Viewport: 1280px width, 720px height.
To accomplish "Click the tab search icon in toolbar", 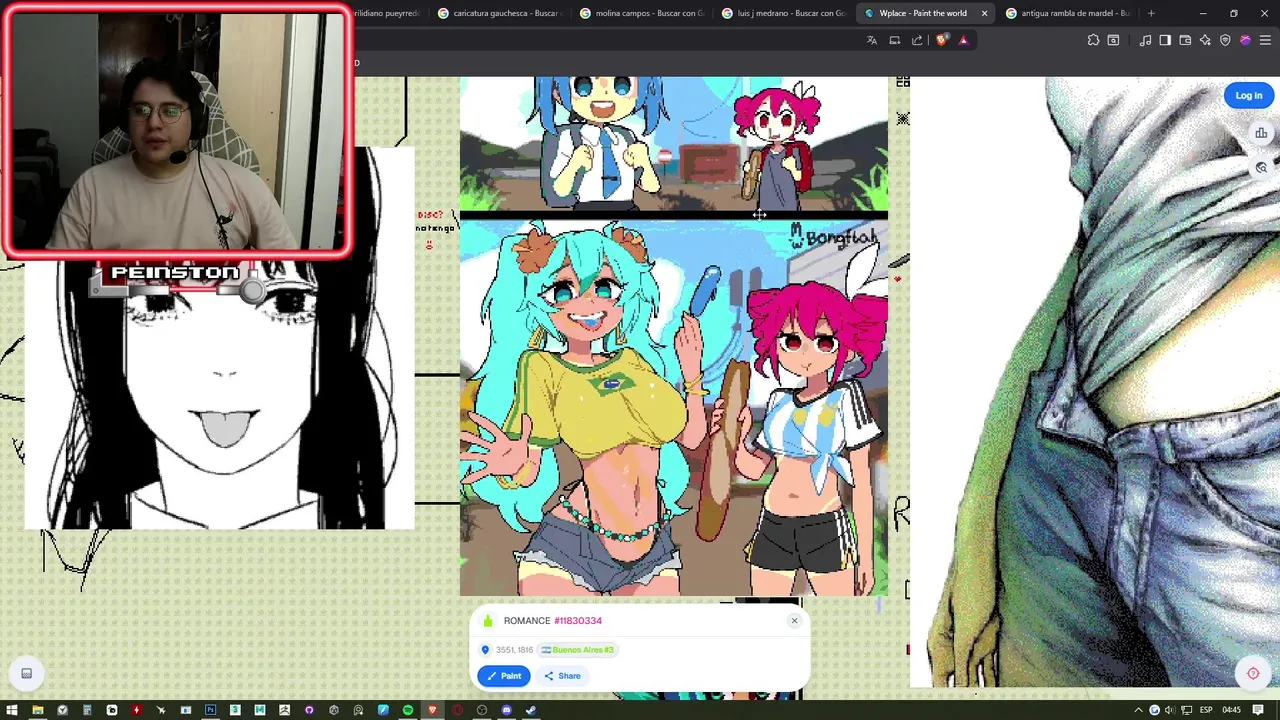I will [x=1113, y=40].
